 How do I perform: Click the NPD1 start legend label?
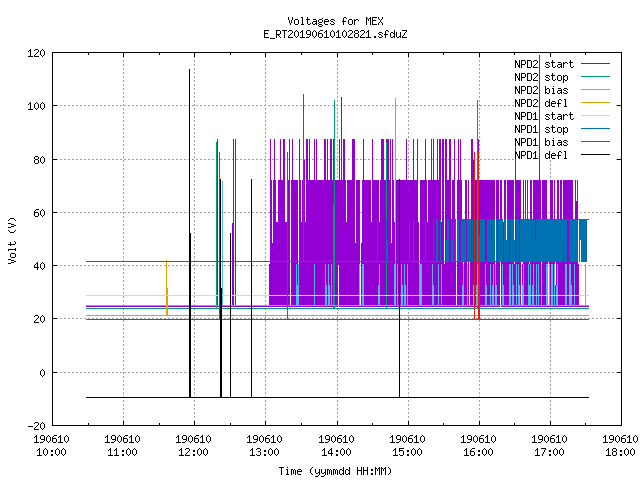[x=544, y=116]
